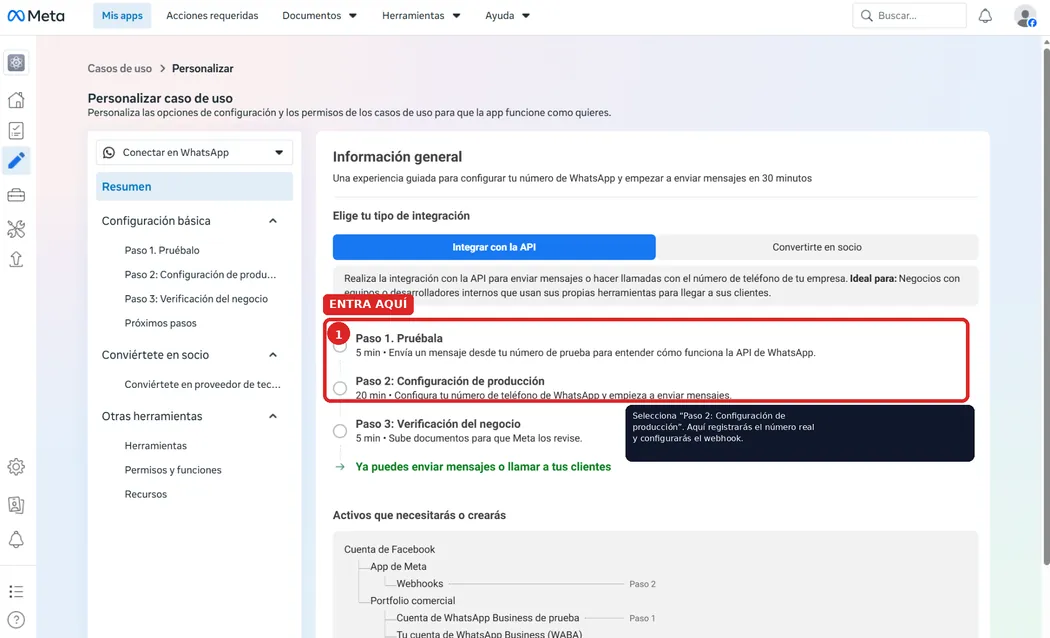The image size is (1050, 638).
Task: Open the app settings icon atop sidebar
Action: [x=16, y=63]
